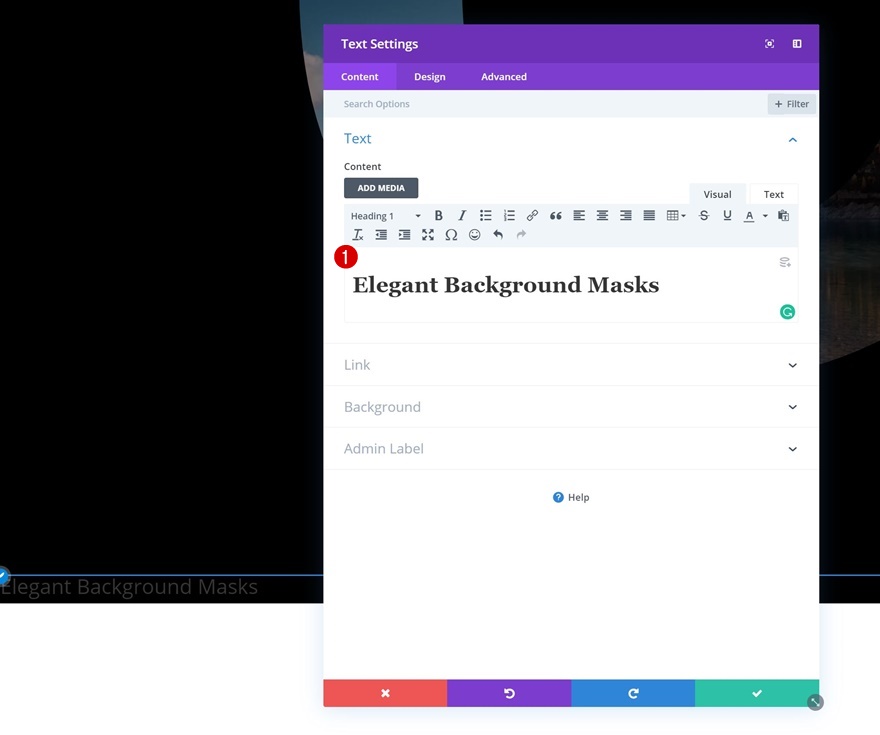Open the text color dropdown arrow

click(765, 215)
